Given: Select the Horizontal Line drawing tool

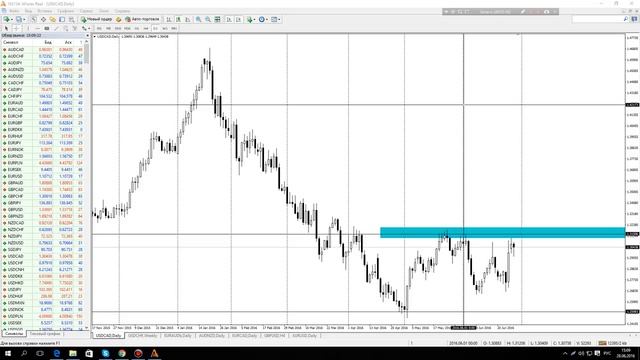Looking at the screenshot, I should coord(38,29).
